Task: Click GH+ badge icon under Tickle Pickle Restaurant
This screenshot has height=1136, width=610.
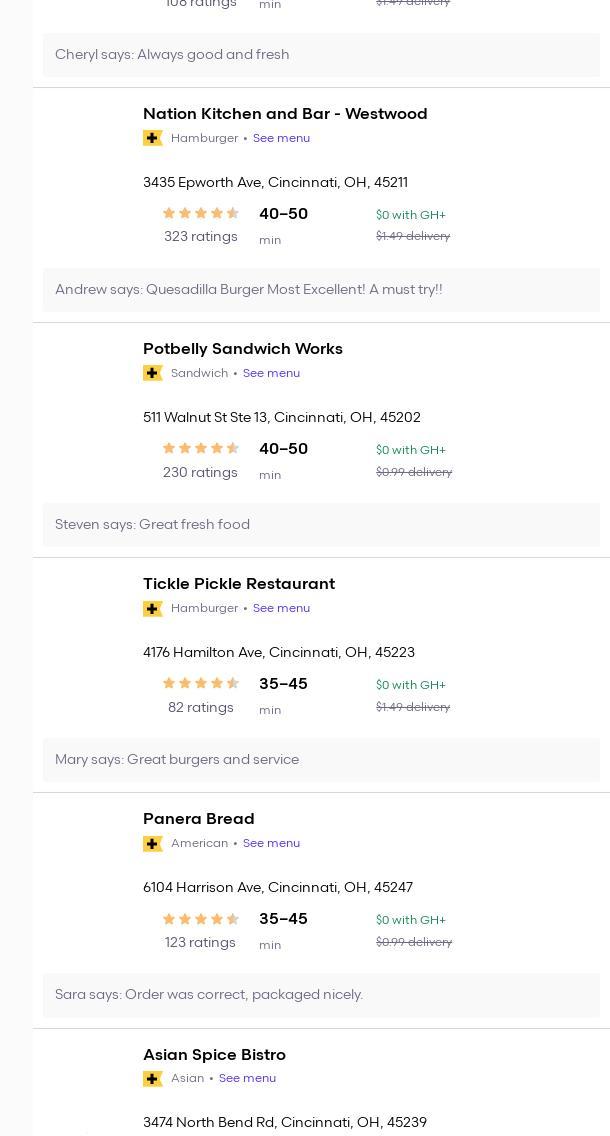Action: pyautogui.click(x=153, y=608)
